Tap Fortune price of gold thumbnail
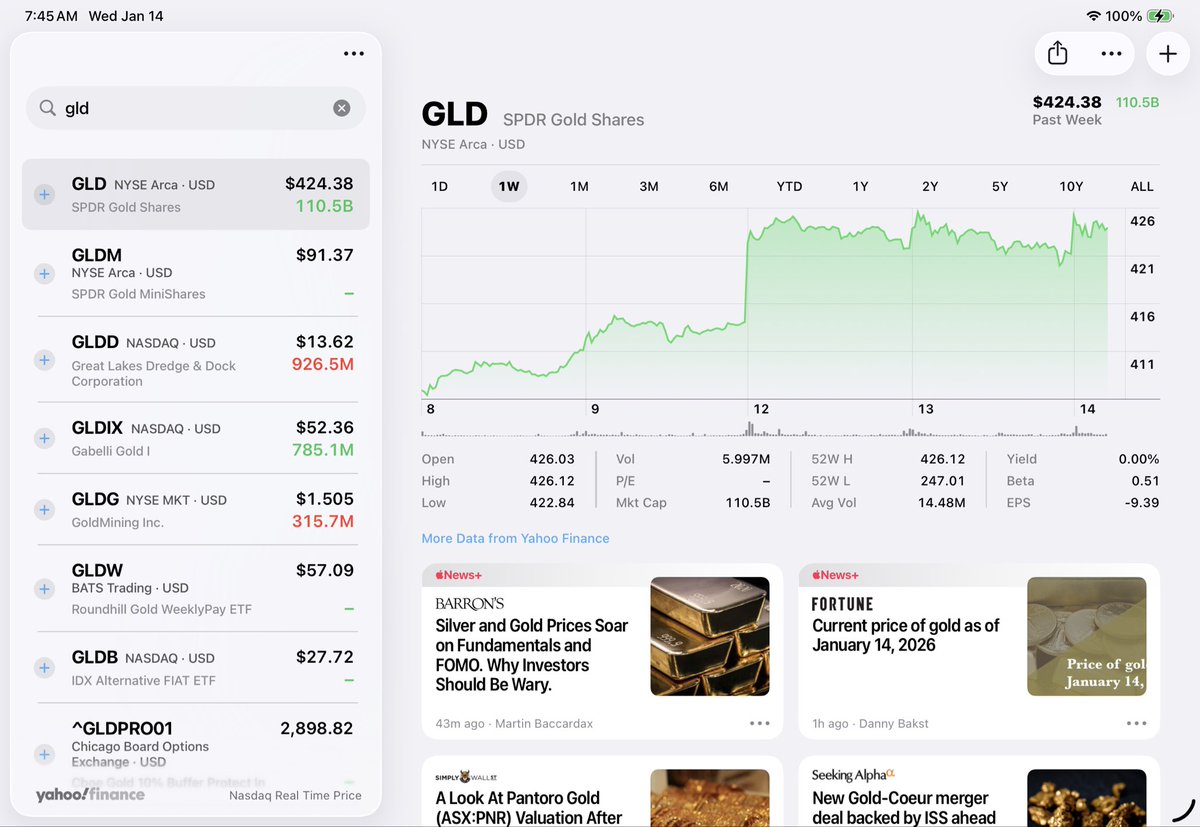This screenshot has width=1200, height=827. click(1087, 636)
